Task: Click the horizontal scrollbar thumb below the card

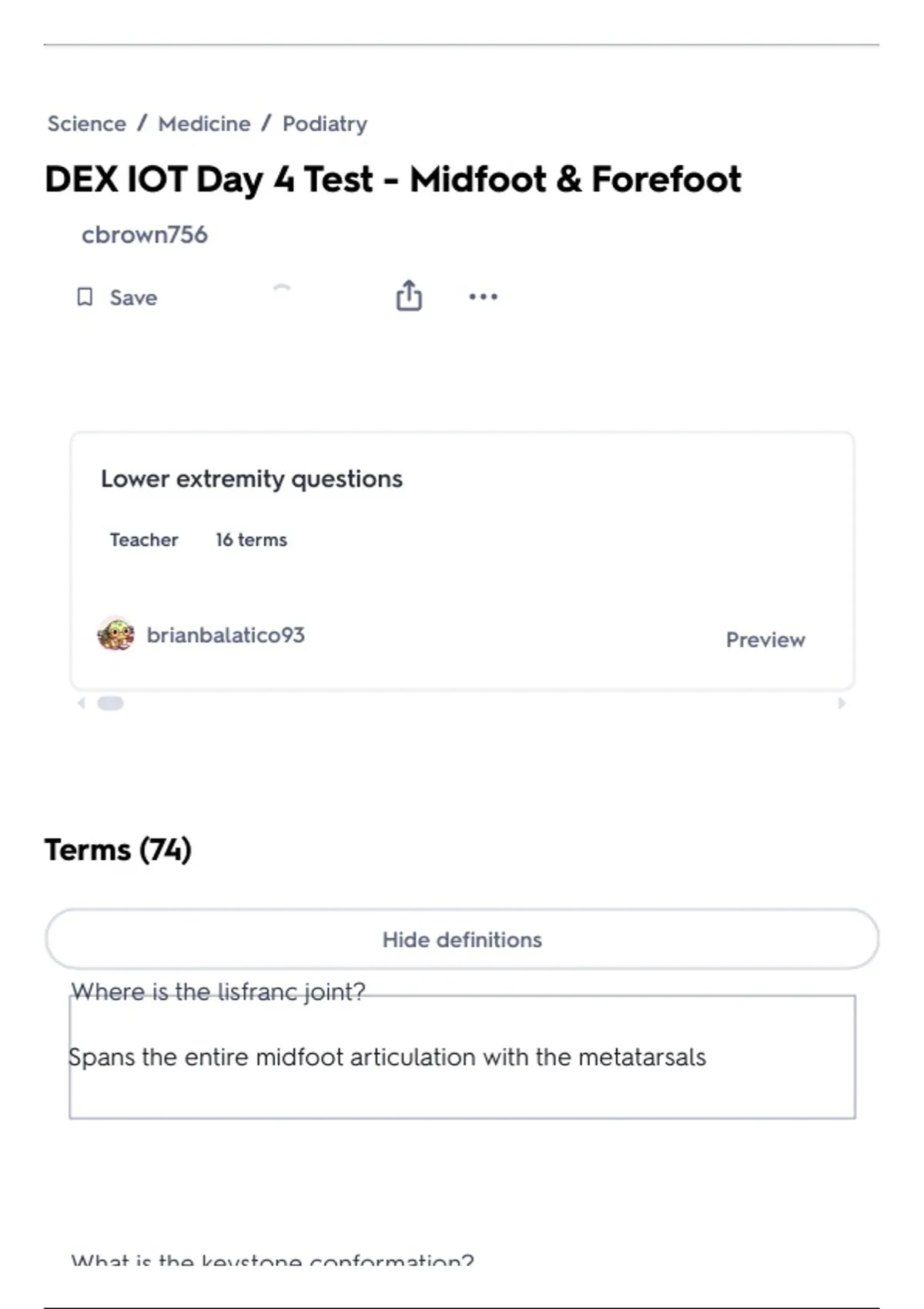Action: pos(110,703)
